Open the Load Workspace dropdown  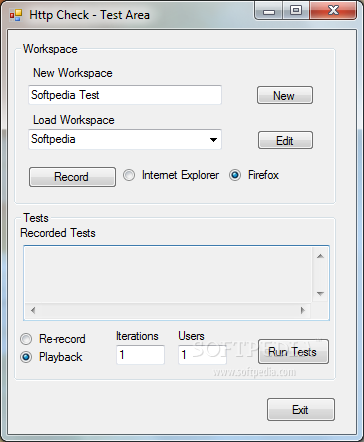(x=213, y=140)
